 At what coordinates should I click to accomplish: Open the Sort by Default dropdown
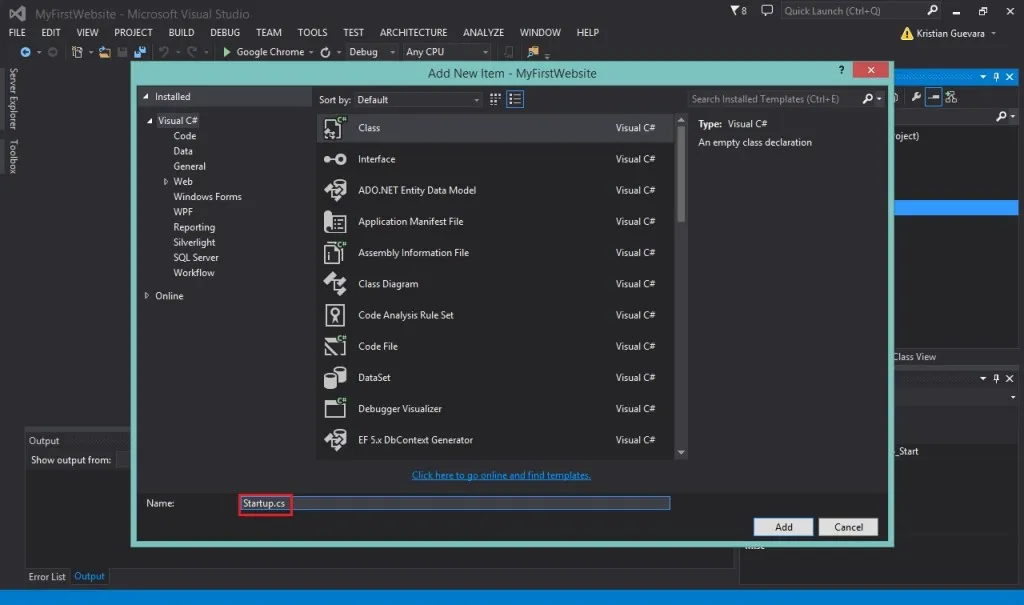pyautogui.click(x=419, y=100)
